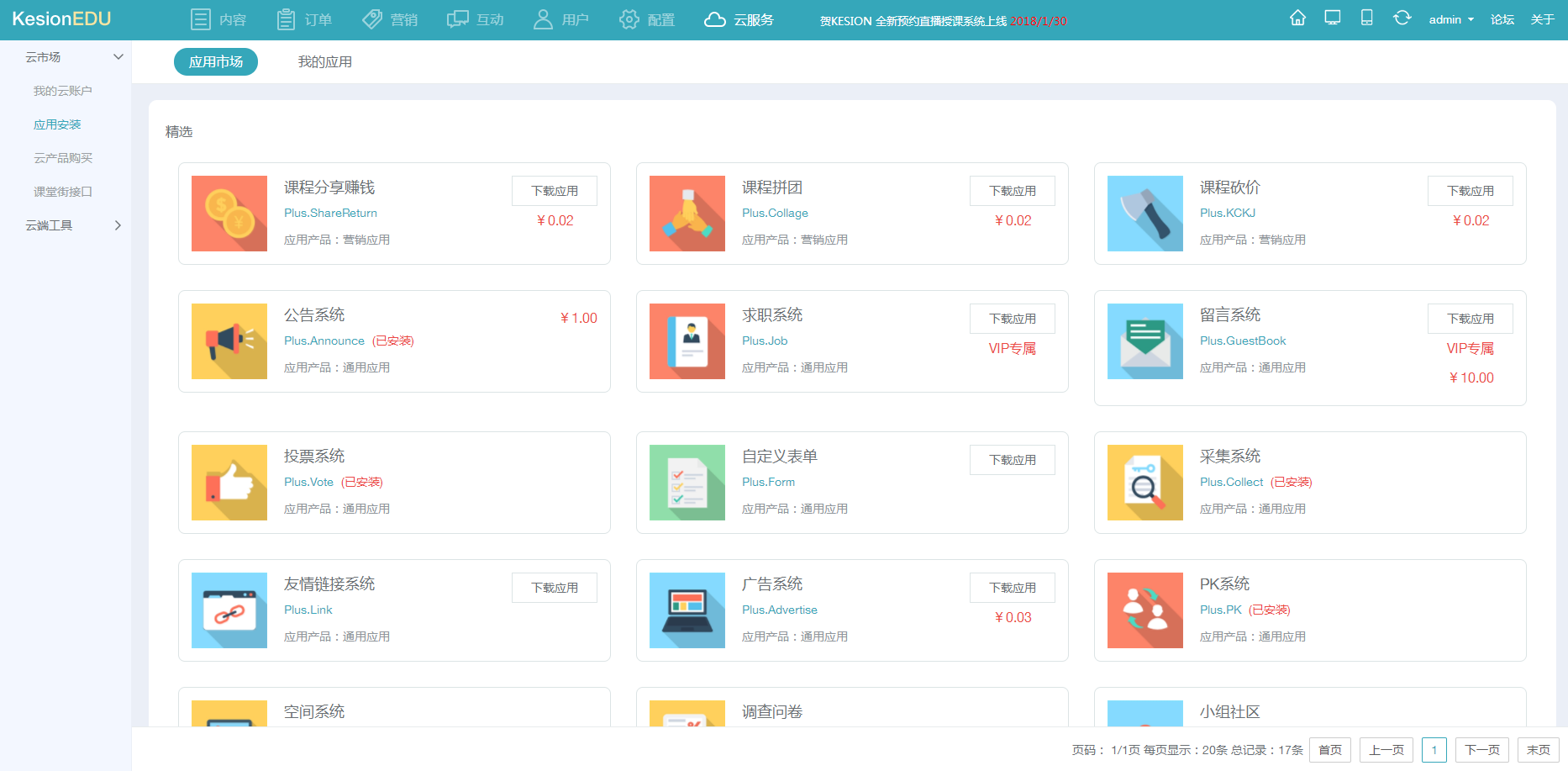1568x771 pixels.
Task: Switch to the 我的应用 tab
Action: click(x=324, y=62)
